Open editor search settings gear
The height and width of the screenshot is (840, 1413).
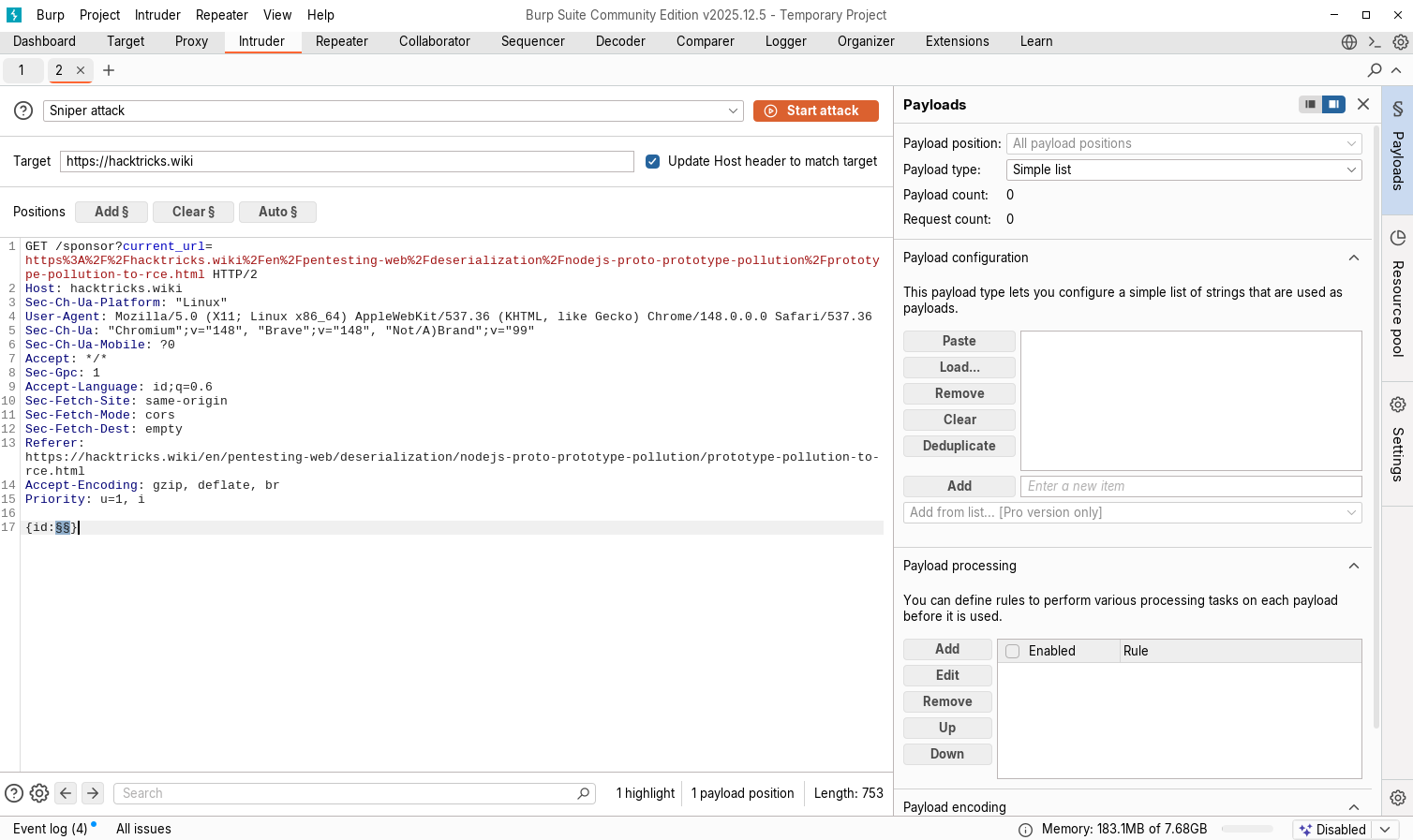tap(39, 793)
